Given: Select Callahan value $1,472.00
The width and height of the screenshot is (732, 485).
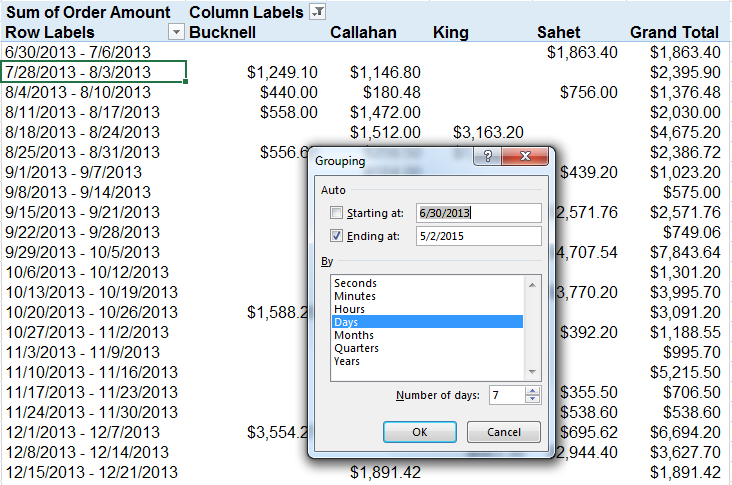Looking at the screenshot, I should (385, 112).
